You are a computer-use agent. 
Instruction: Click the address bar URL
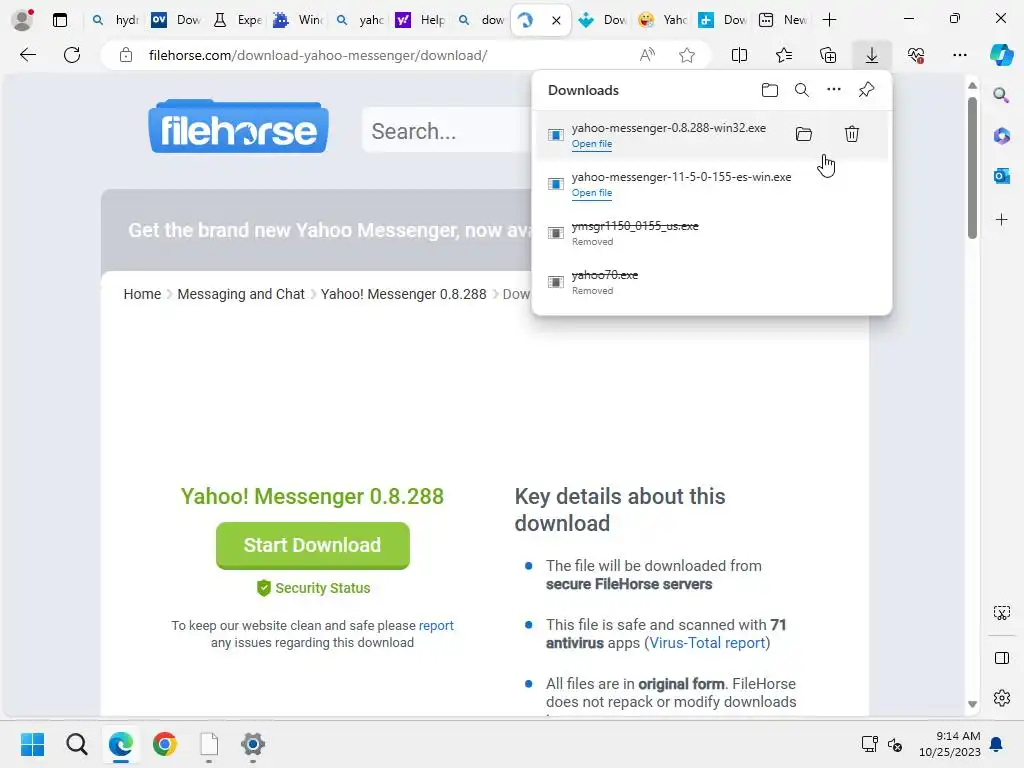click(318, 56)
